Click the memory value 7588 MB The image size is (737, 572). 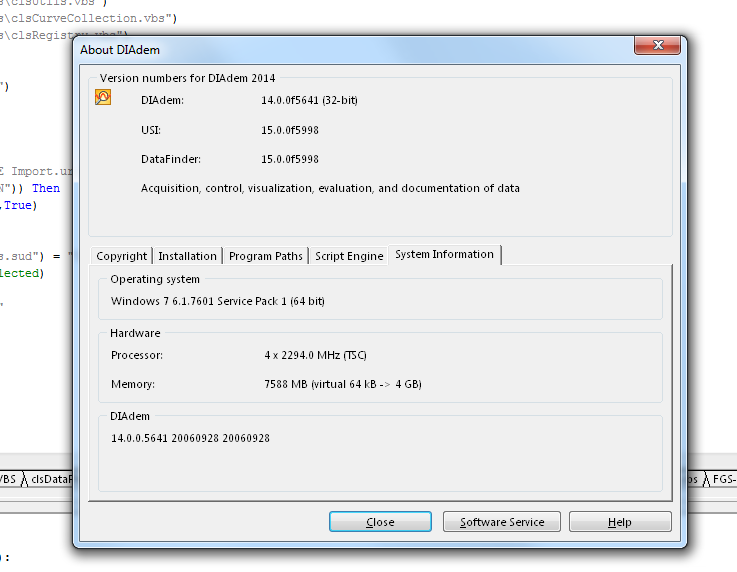pos(343,384)
